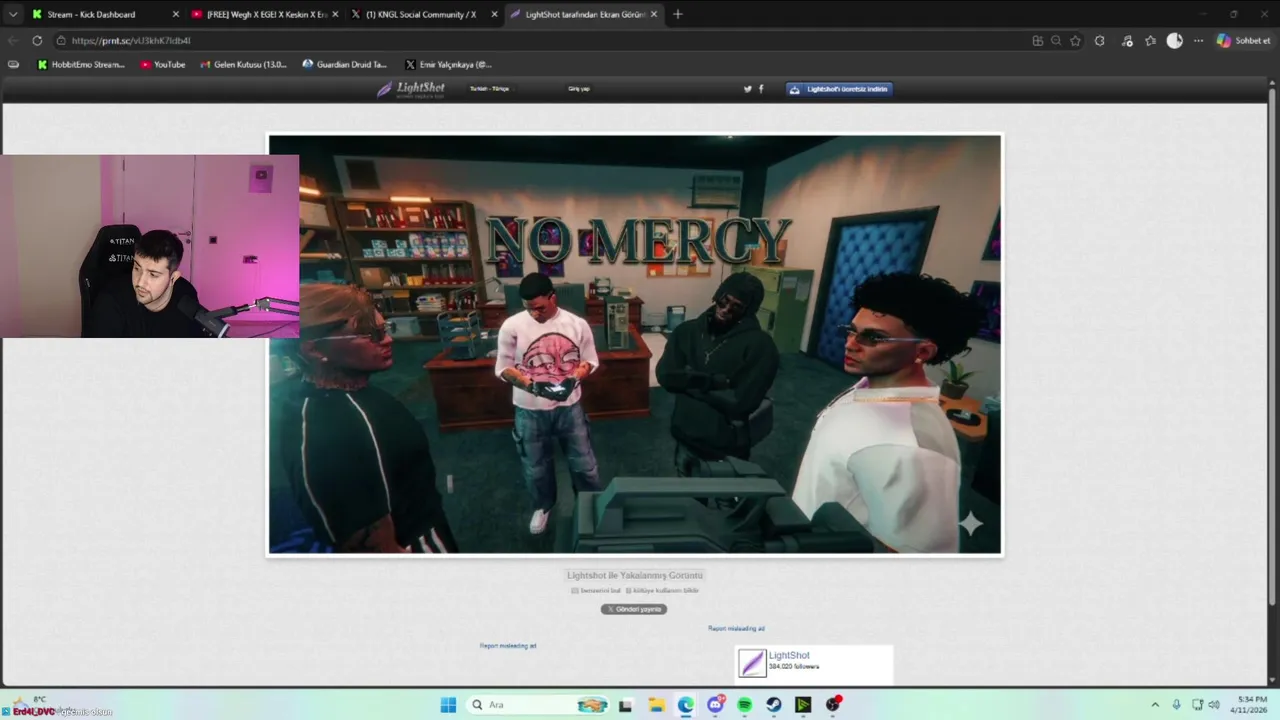
Task: Open Discord from taskbar
Action: [x=715, y=705]
